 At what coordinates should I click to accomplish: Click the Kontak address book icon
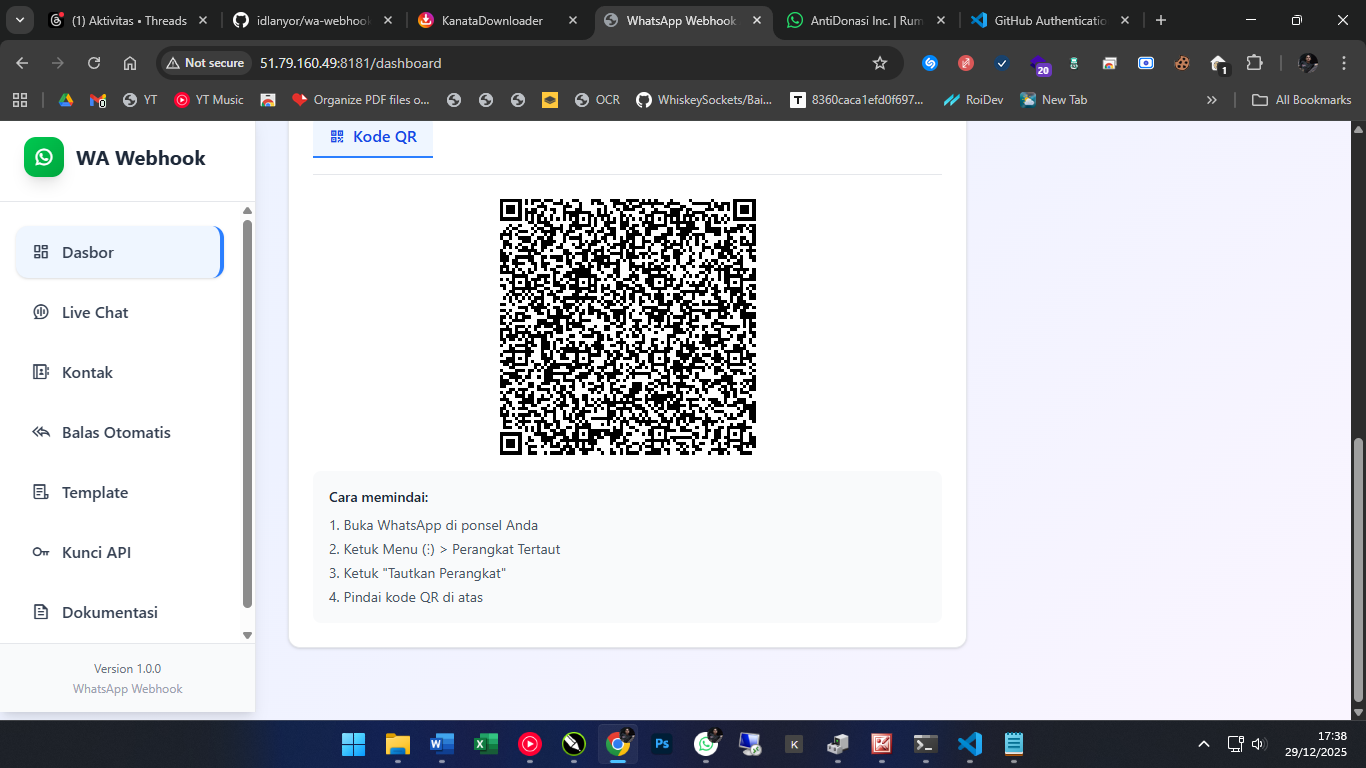[x=41, y=372]
